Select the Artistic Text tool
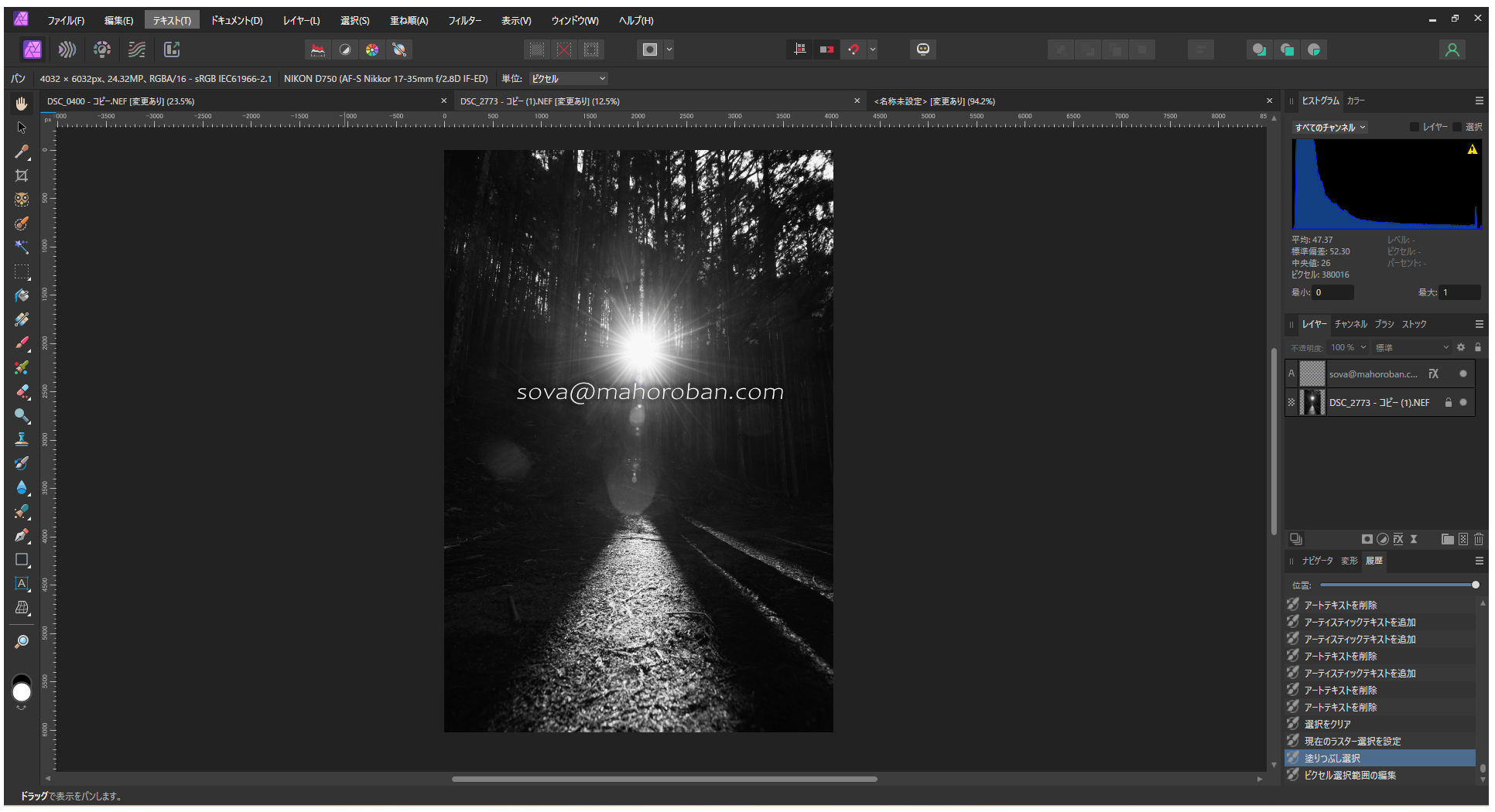The image size is (1495, 812). pos(22,584)
